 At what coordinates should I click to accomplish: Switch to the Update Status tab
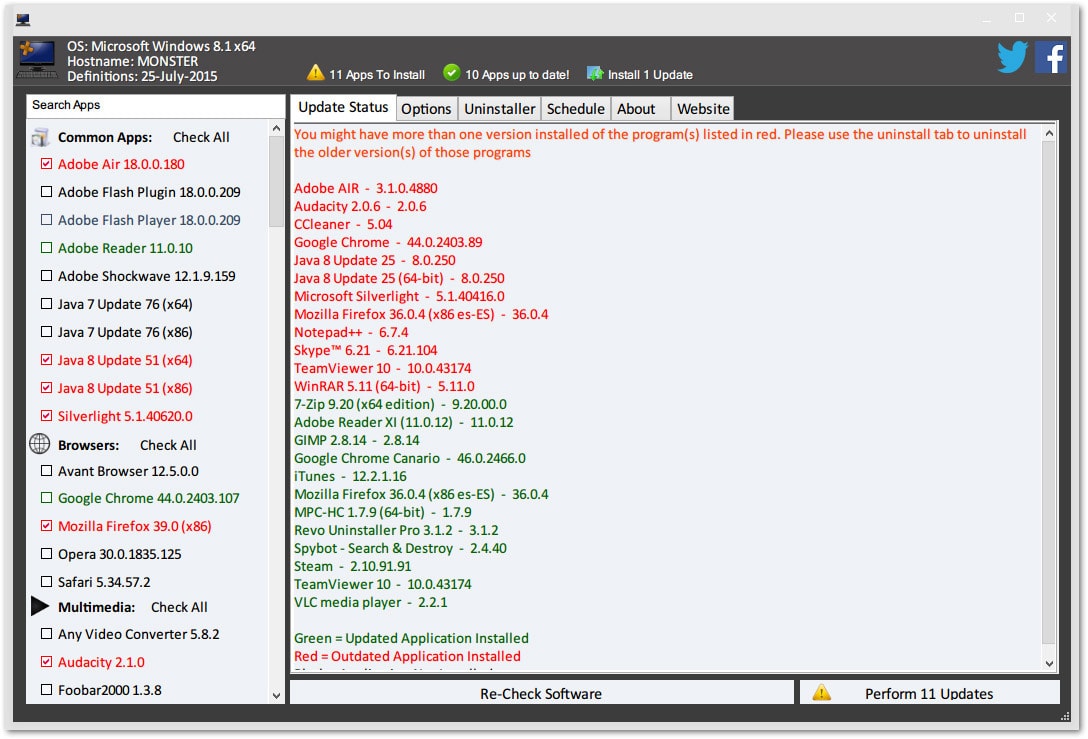[343, 108]
